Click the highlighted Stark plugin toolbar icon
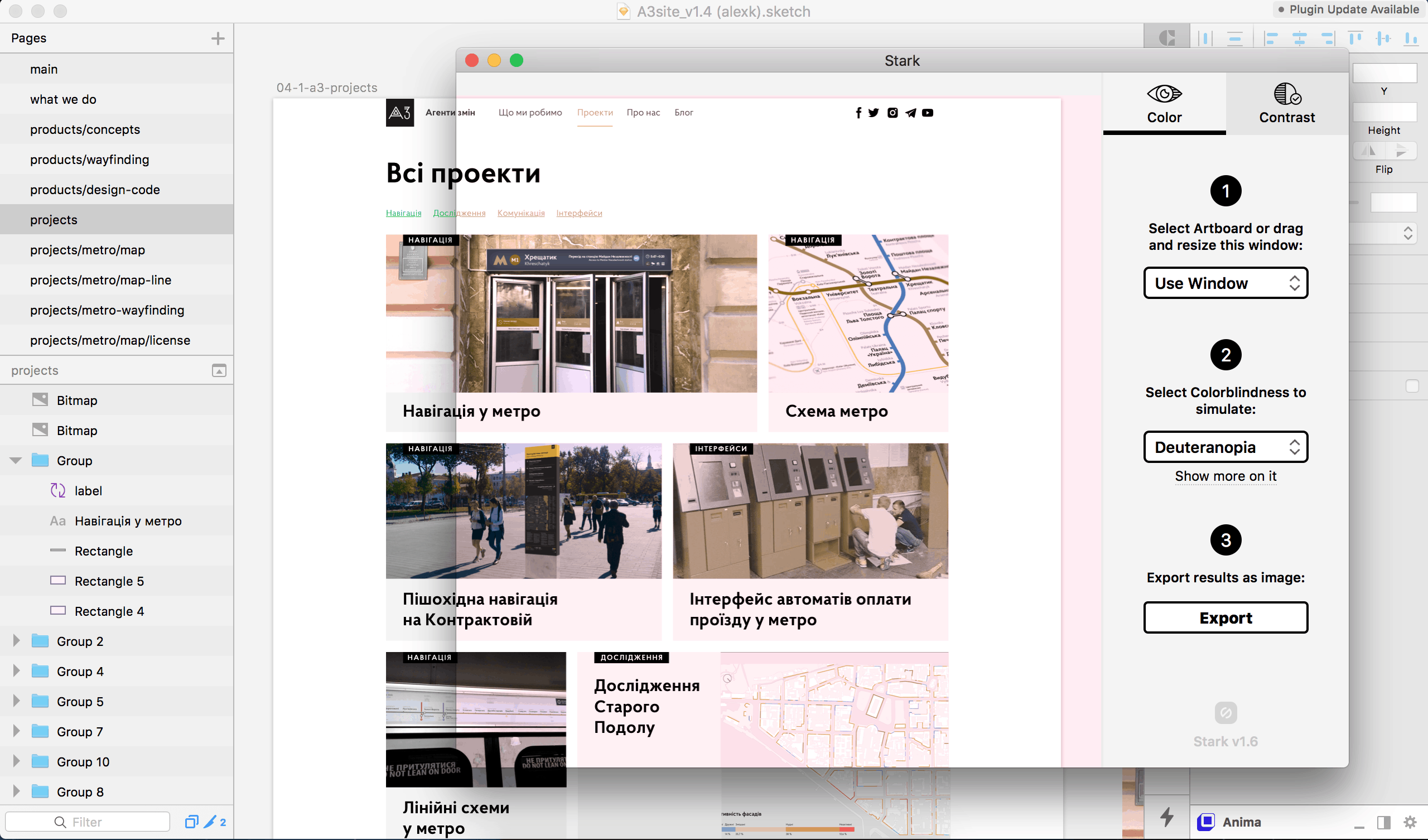Image resolution: width=1428 pixels, height=840 pixels. [x=1167, y=37]
